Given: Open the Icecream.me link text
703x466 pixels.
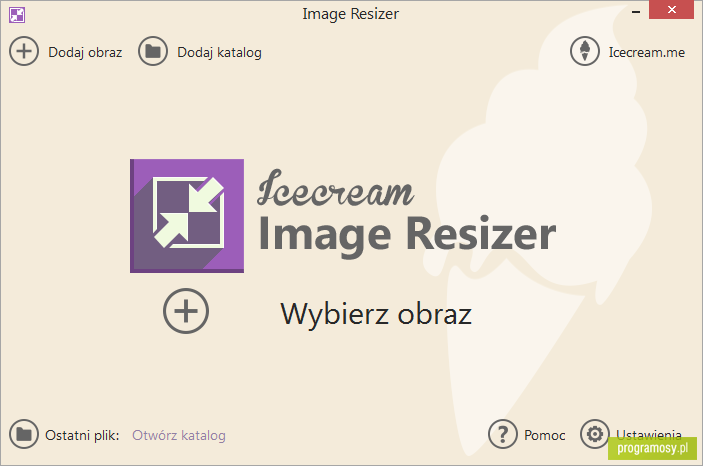Looking at the screenshot, I should coord(647,52).
